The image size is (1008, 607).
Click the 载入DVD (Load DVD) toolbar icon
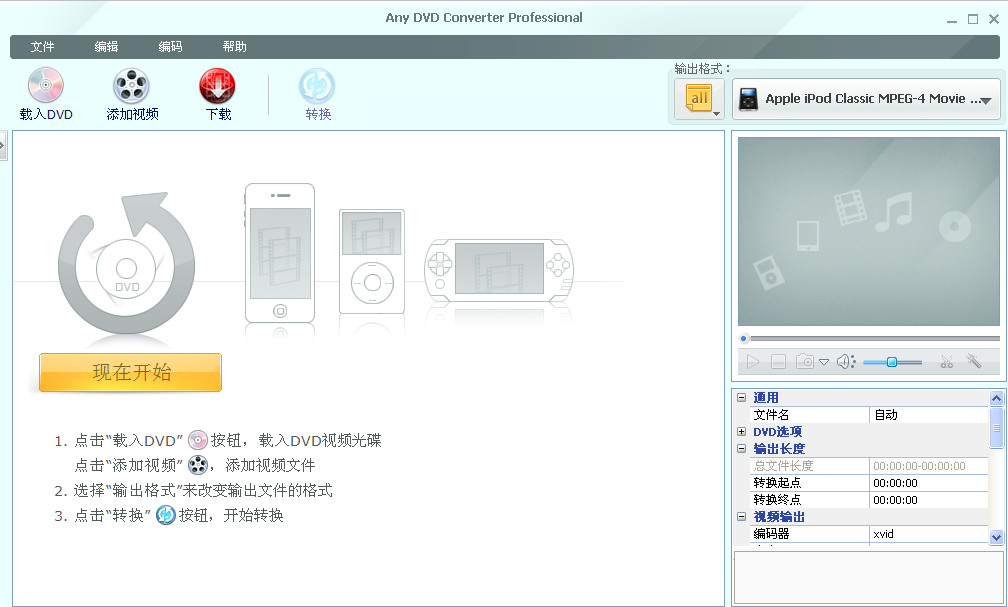[x=46, y=87]
